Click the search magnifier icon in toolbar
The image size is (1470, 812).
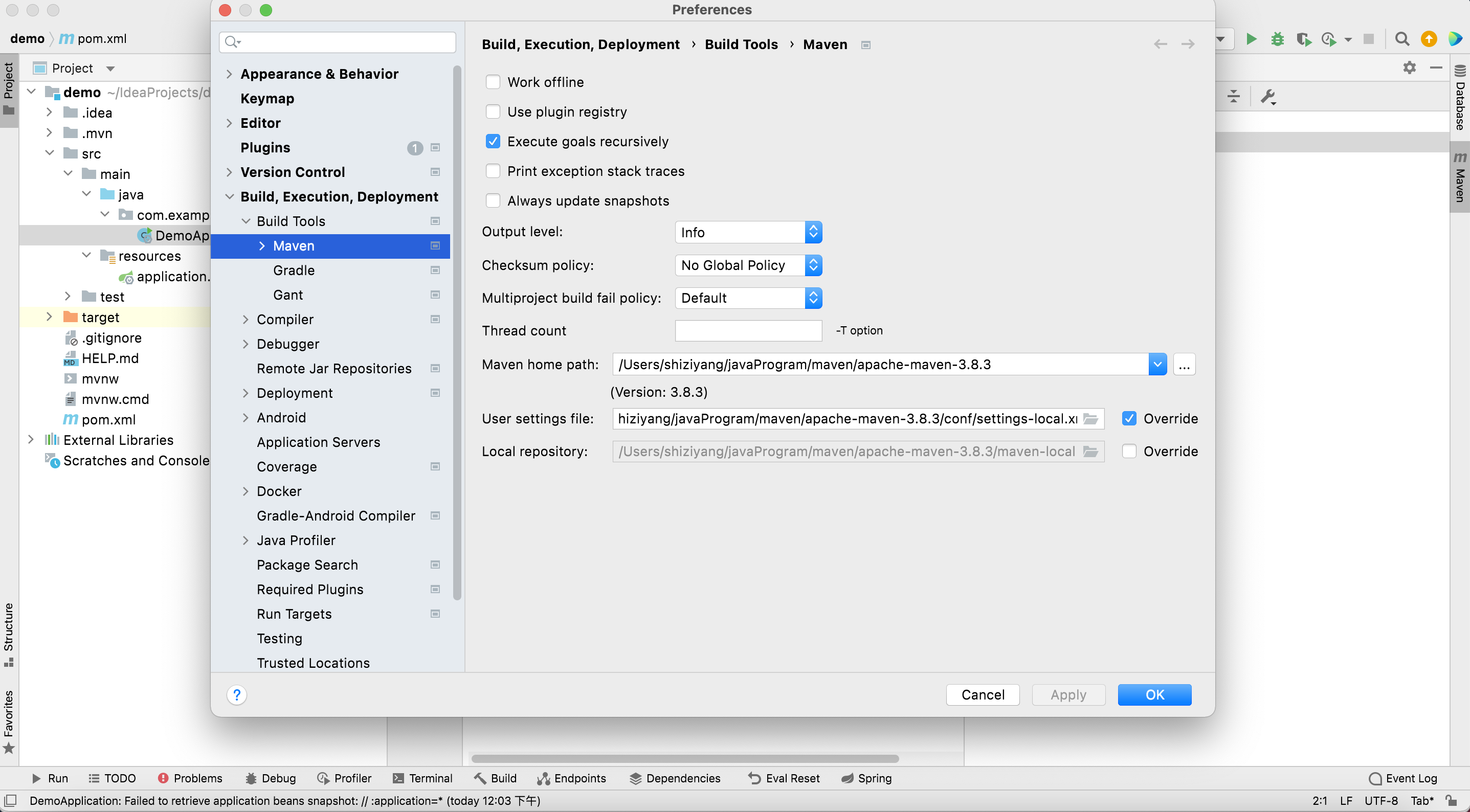[x=1401, y=39]
